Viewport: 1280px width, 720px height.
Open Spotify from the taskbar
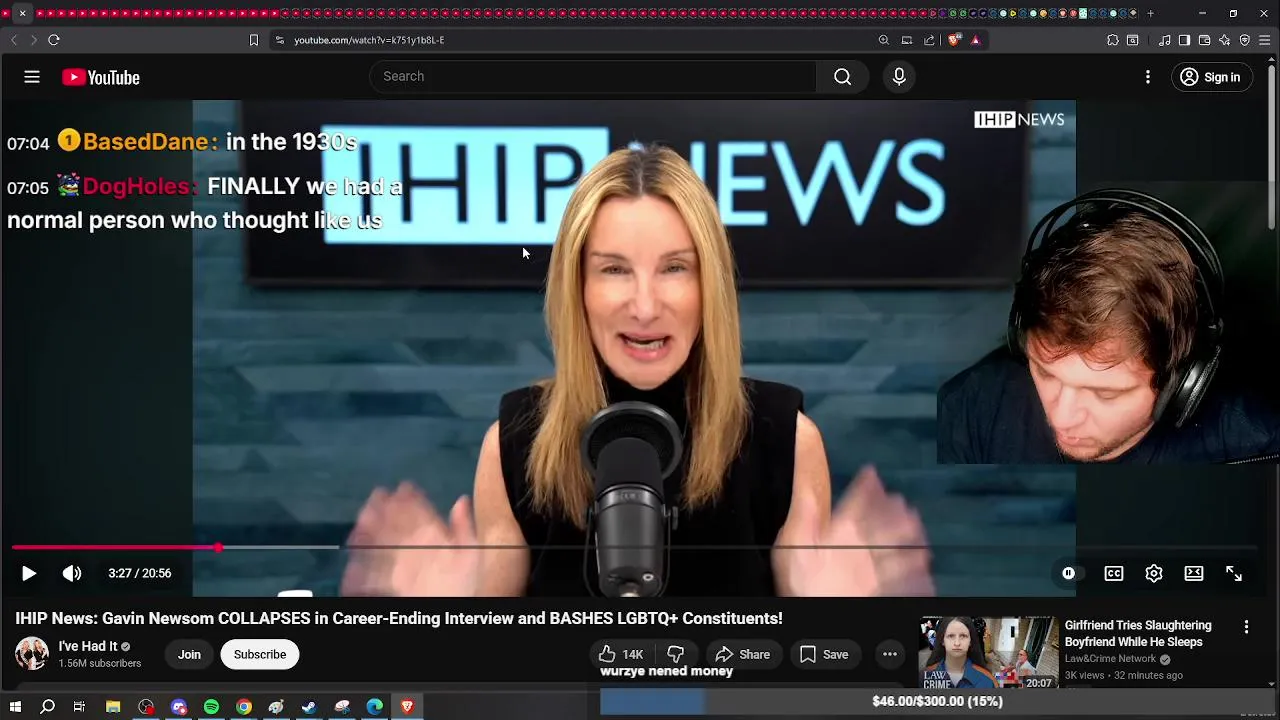(x=211, y=707)
